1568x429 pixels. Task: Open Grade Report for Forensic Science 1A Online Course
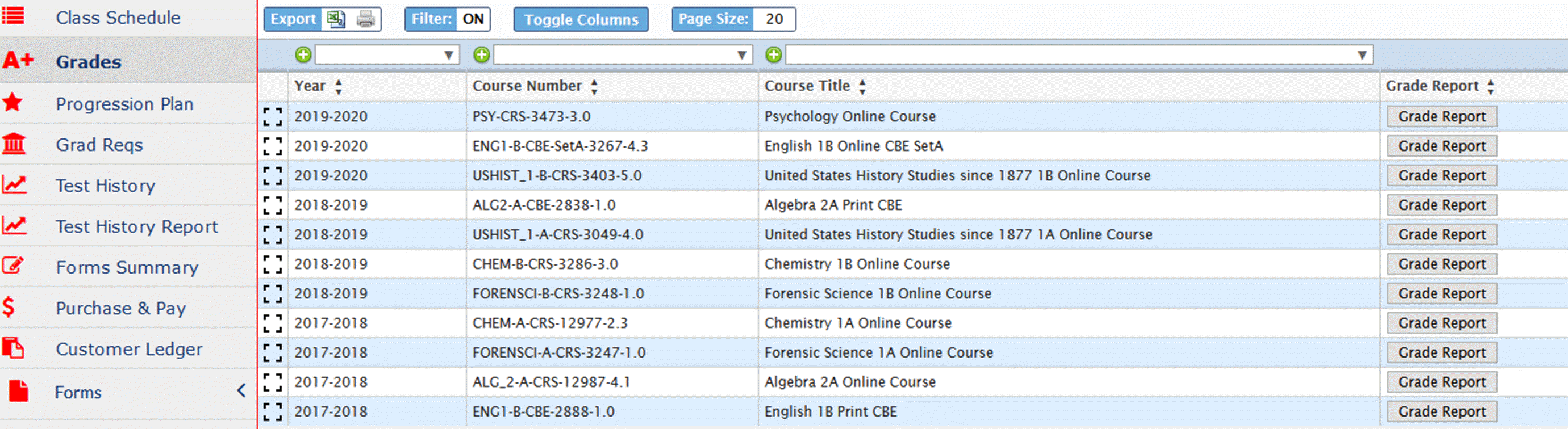click(1442, 352)
